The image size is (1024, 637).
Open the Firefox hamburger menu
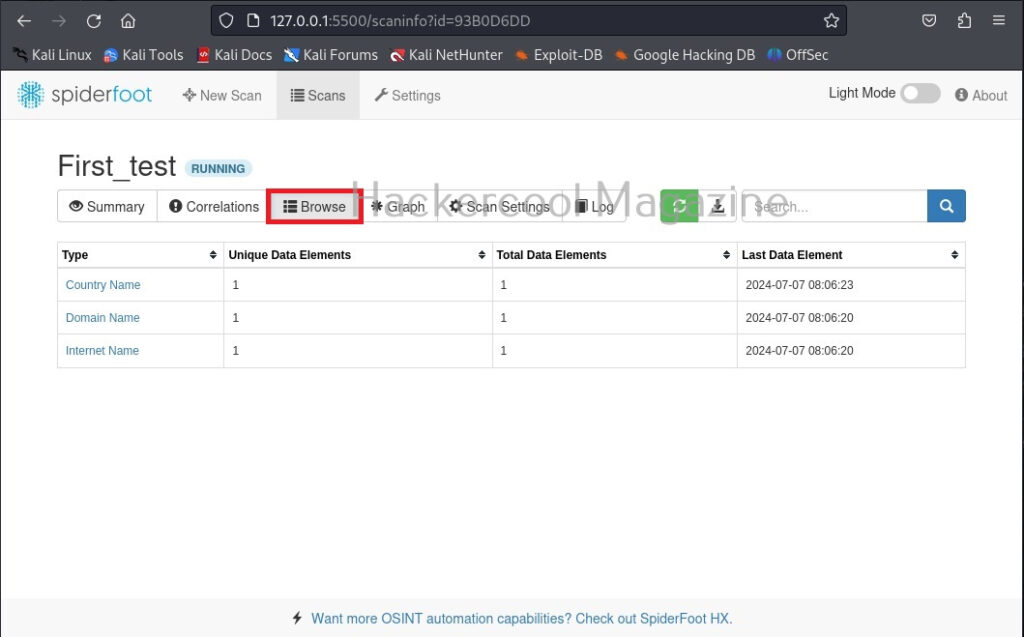999,21
